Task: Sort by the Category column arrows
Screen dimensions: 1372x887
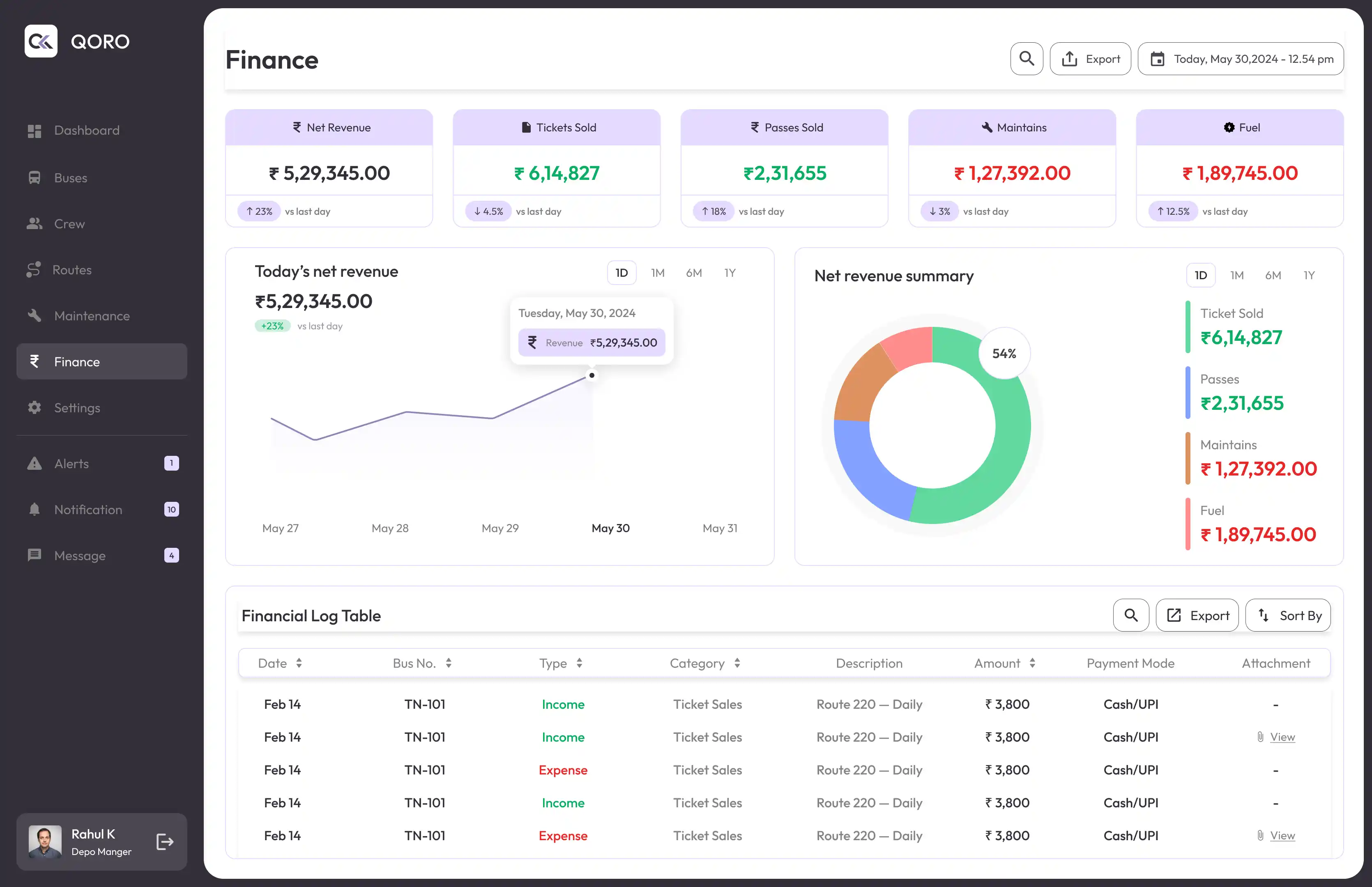Action: [x=737, y=663]
